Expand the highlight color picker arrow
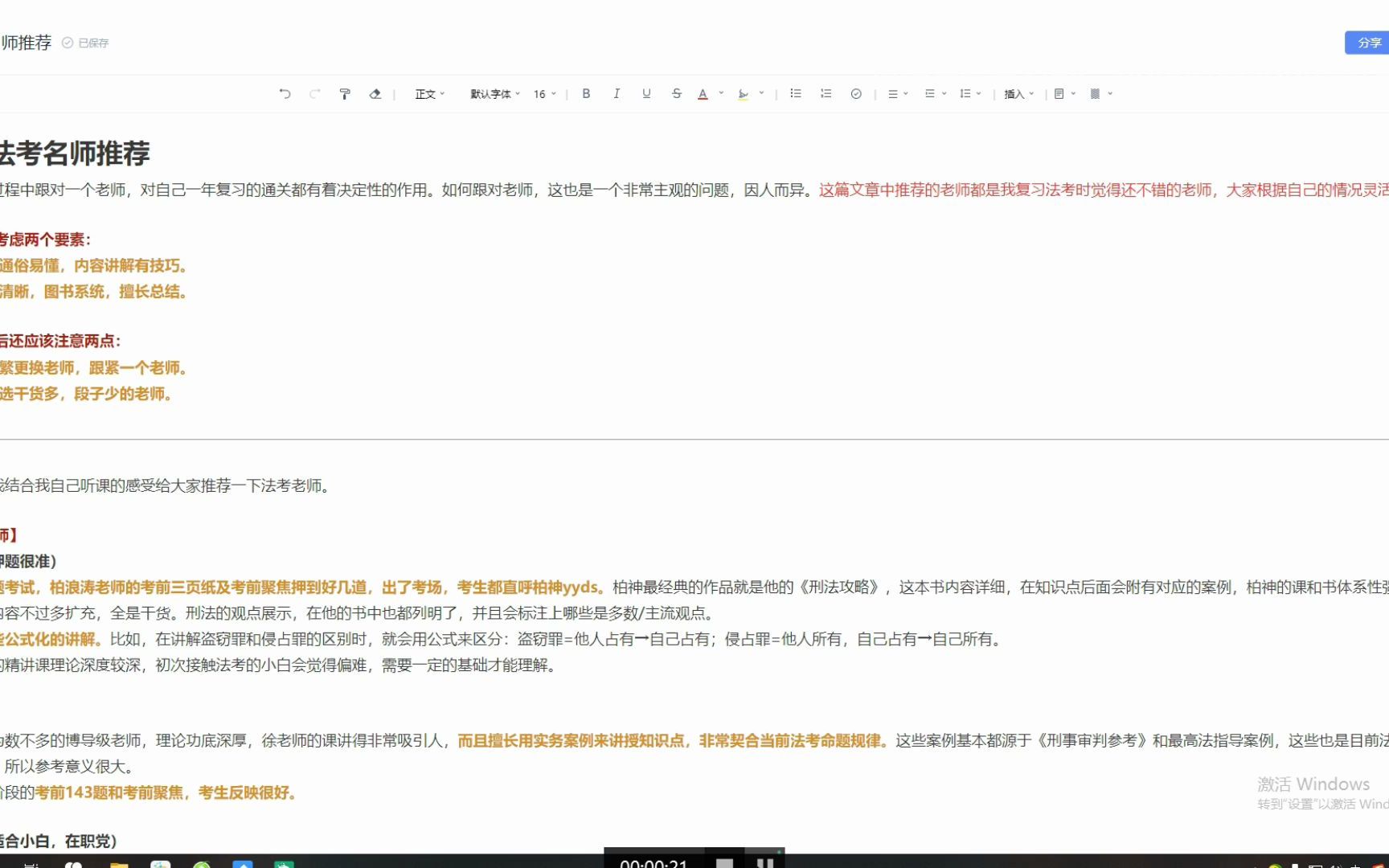1389x868 pixels. point(761,93)
